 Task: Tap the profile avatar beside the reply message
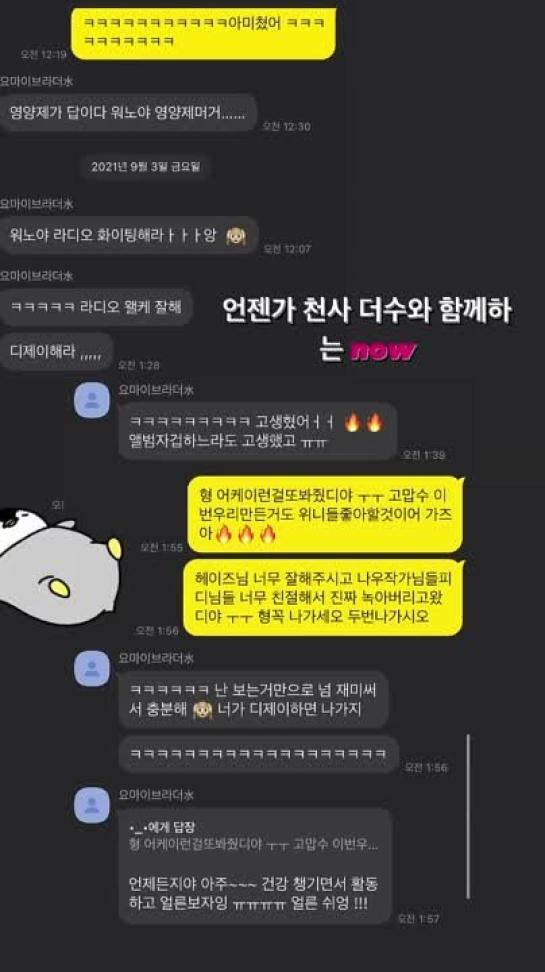pos(92,805)
